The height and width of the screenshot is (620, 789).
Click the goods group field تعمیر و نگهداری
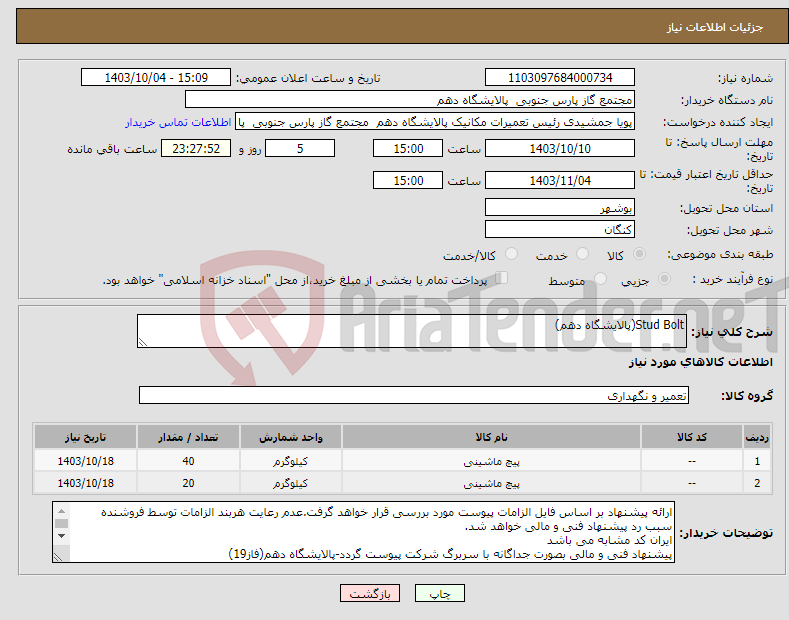(x=414, y=396)
